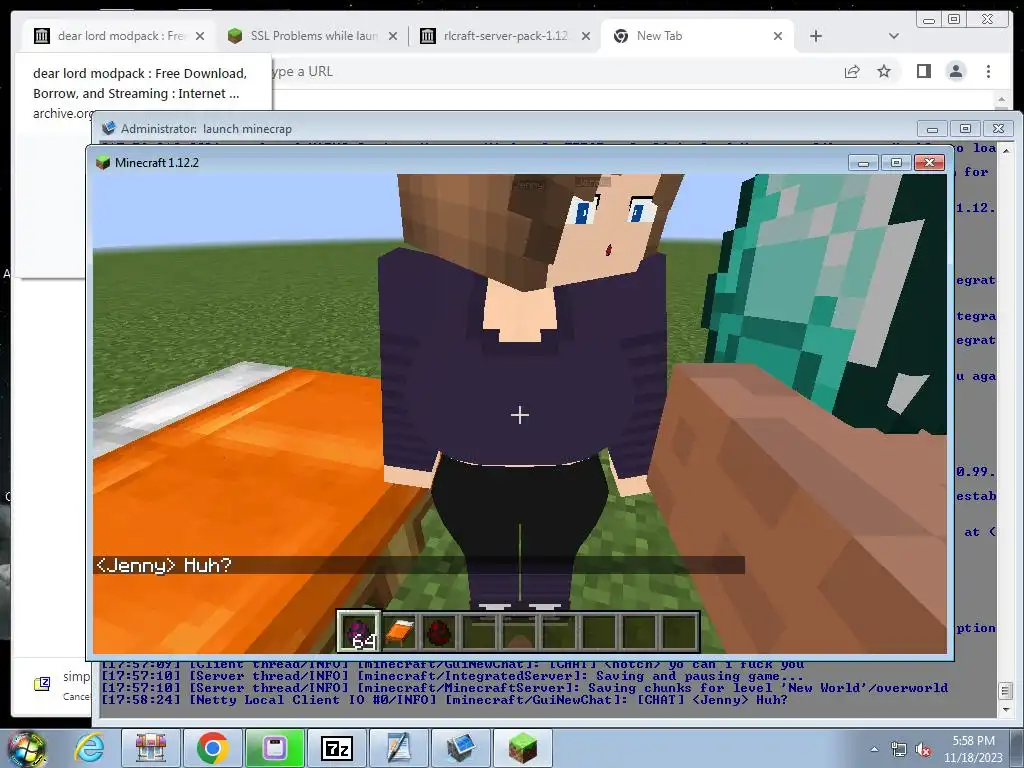Viewport: 1024px width, 768px height.
Task: Open the taskbar icon left of Chrome
Action: click(151, 748)
